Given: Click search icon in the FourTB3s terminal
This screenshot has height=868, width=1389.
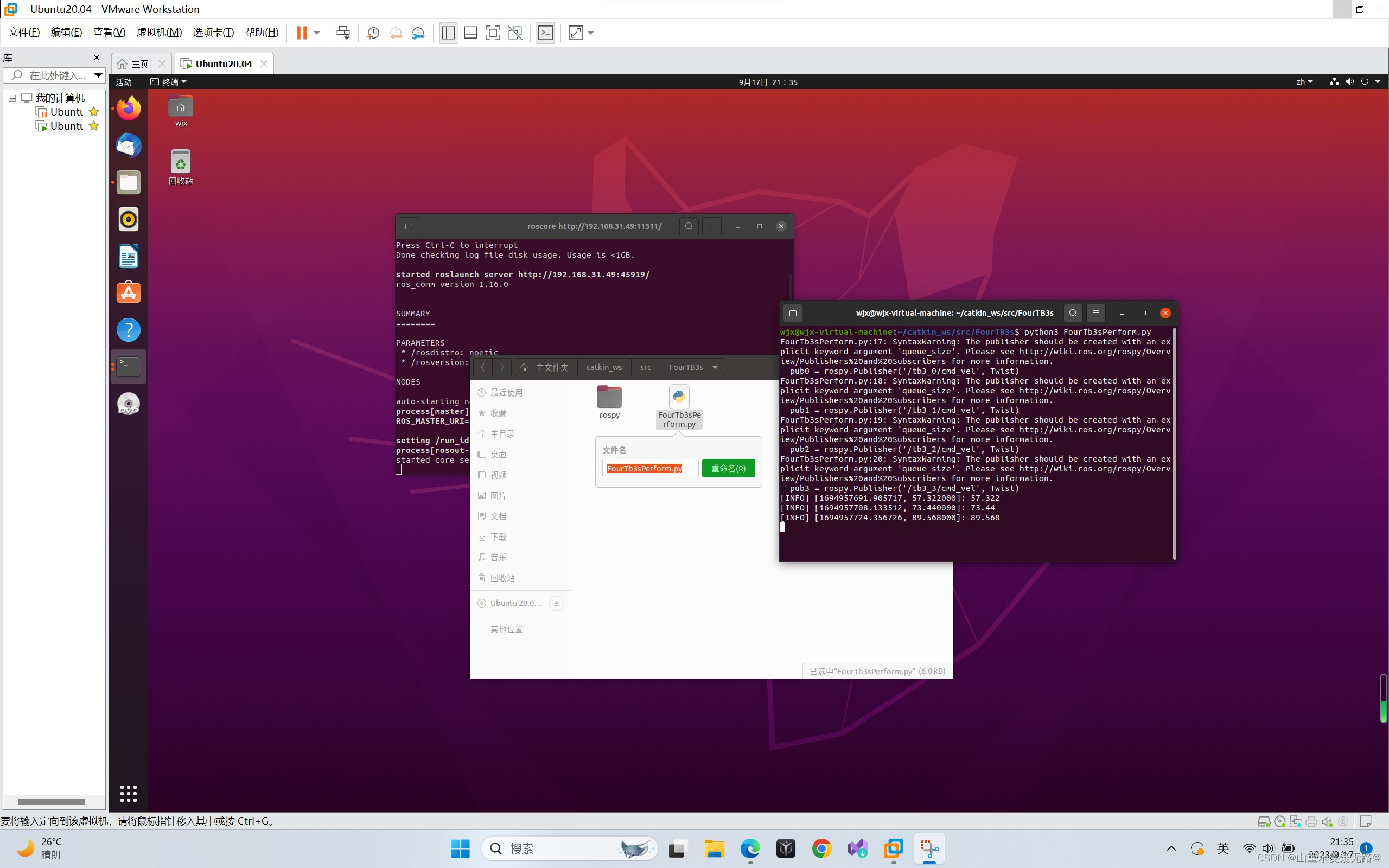Looking at the screenshot, I should click(x=1073, y=313).
